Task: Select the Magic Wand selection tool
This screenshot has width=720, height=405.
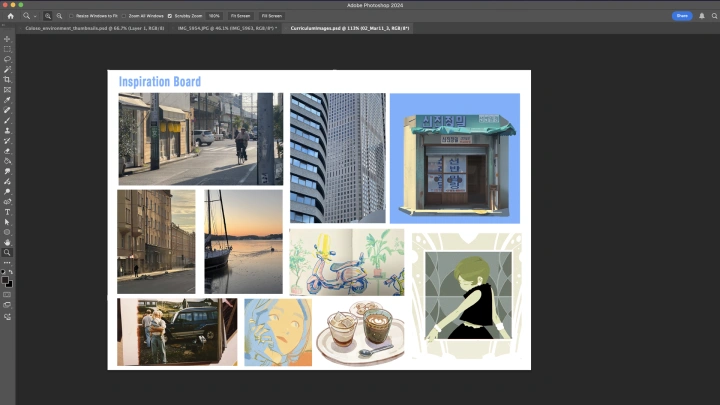Action: 7,69
